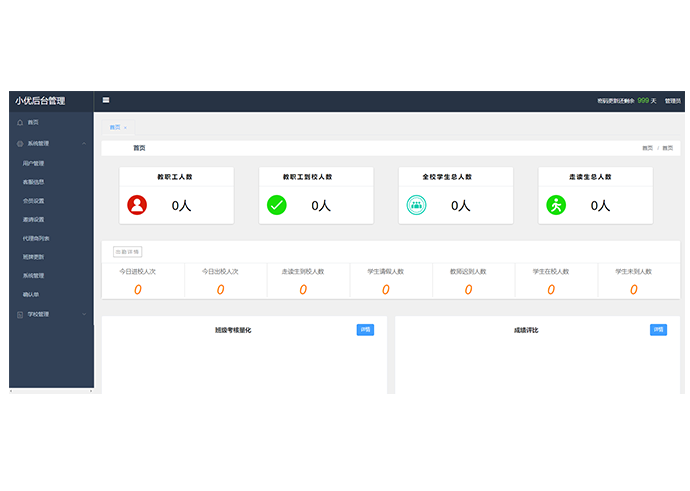The width and height of the screenshot is (690, 491).
Task: Click the green running figure icon in 走读生总人数 card
Action: tap(556, 205)
